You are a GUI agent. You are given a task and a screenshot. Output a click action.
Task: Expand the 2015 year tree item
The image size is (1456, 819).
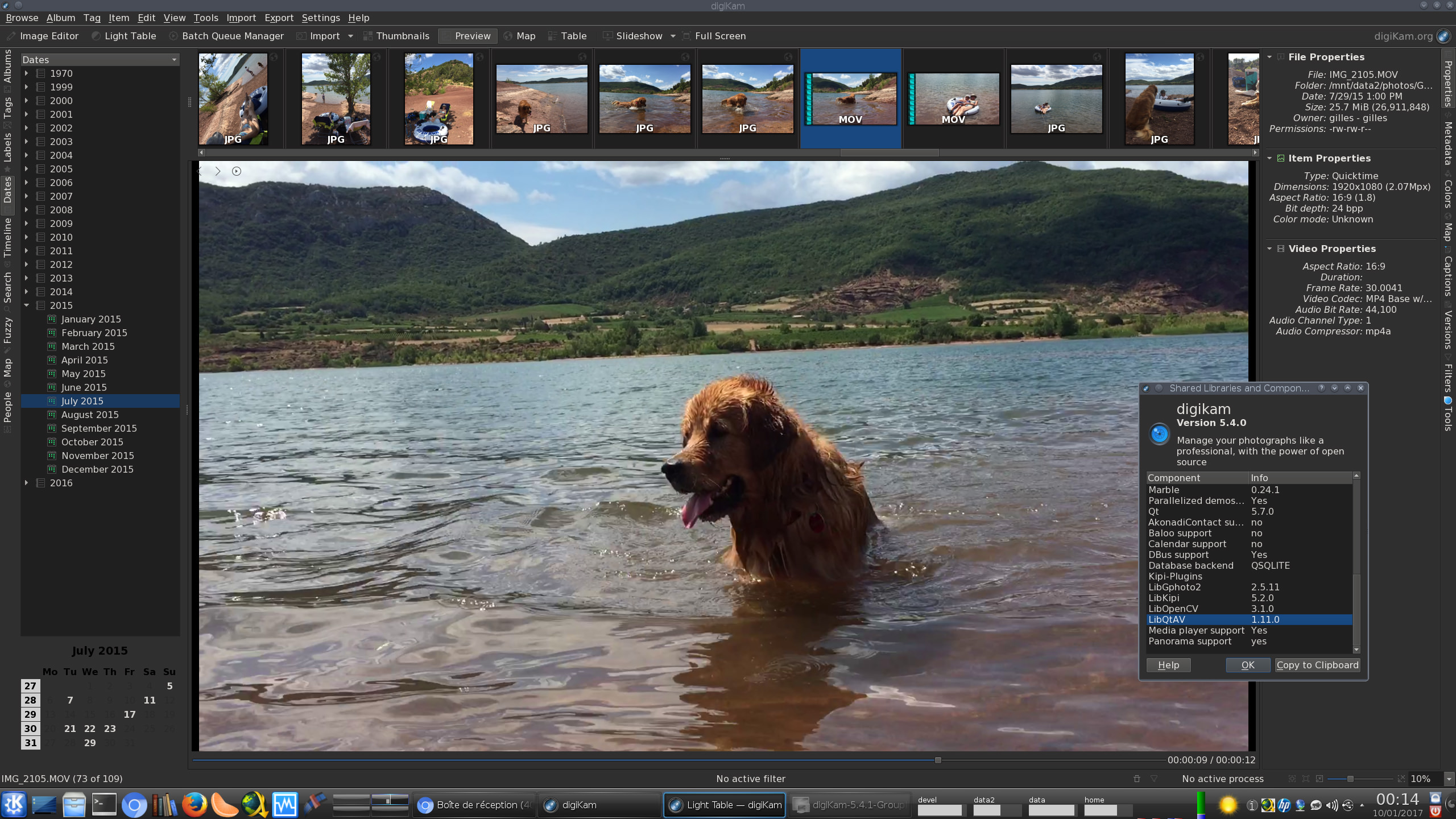26,305
